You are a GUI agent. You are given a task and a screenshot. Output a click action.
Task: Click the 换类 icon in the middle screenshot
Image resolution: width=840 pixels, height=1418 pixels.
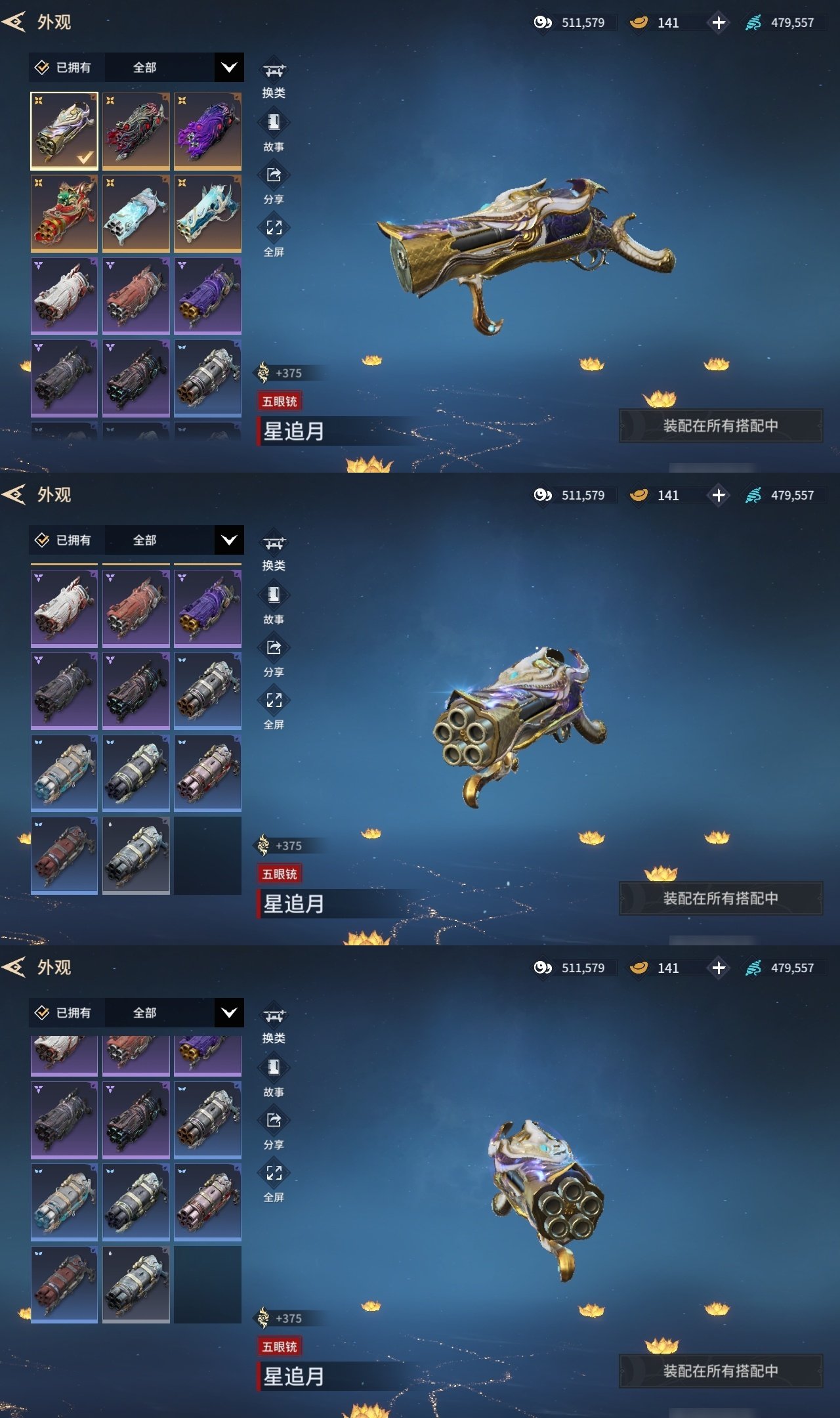coord(274,543)
